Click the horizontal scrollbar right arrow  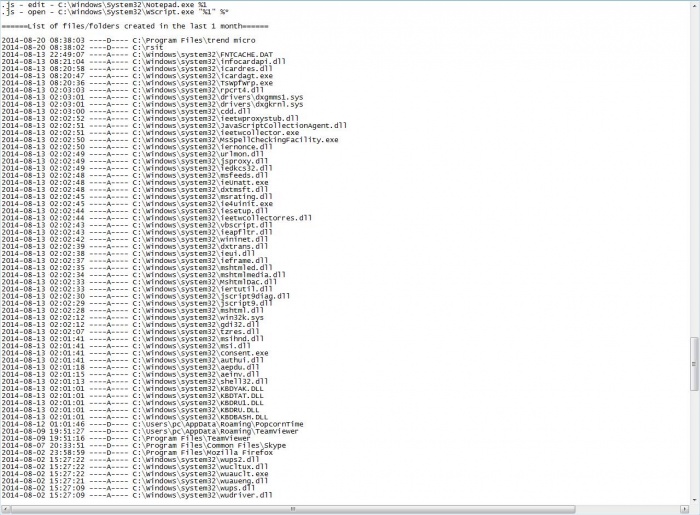coord(684,509)
